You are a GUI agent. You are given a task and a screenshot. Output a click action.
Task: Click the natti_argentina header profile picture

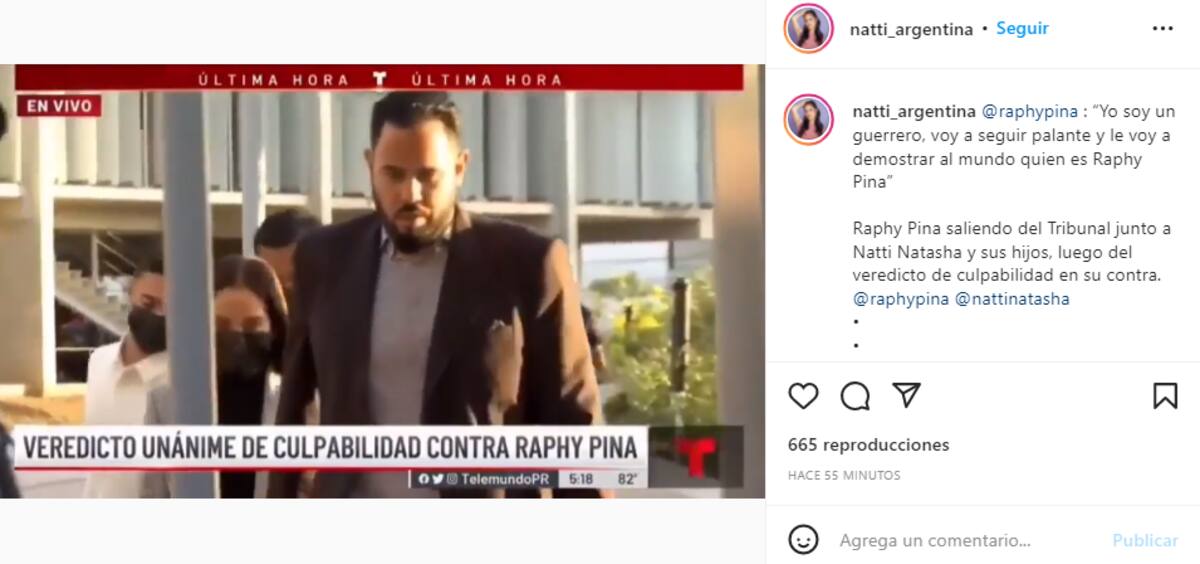[x=809, y=29]
